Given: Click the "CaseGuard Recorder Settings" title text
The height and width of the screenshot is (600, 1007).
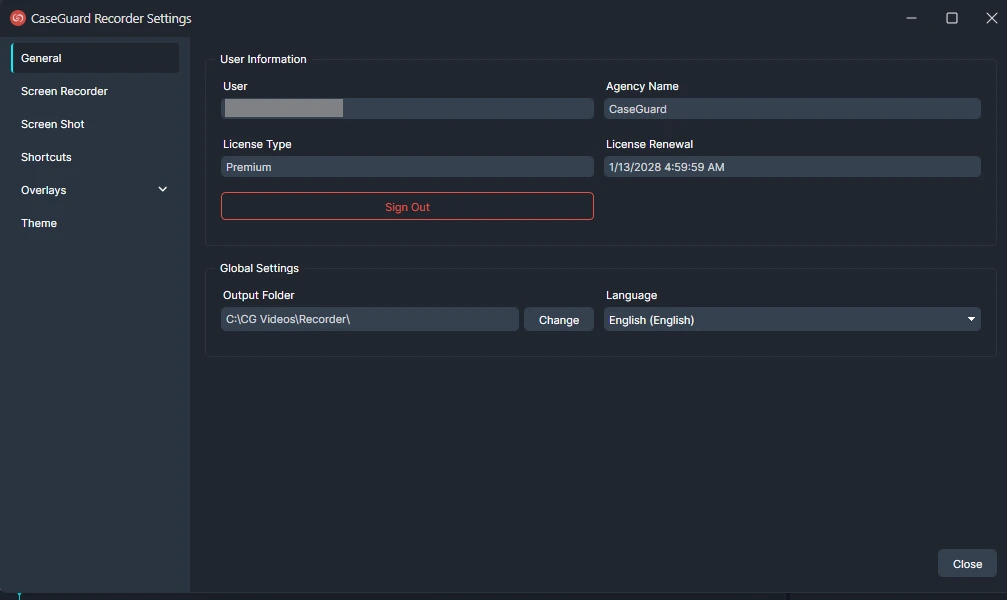Looking at the screenshot, I should click(x=111, y=18).
